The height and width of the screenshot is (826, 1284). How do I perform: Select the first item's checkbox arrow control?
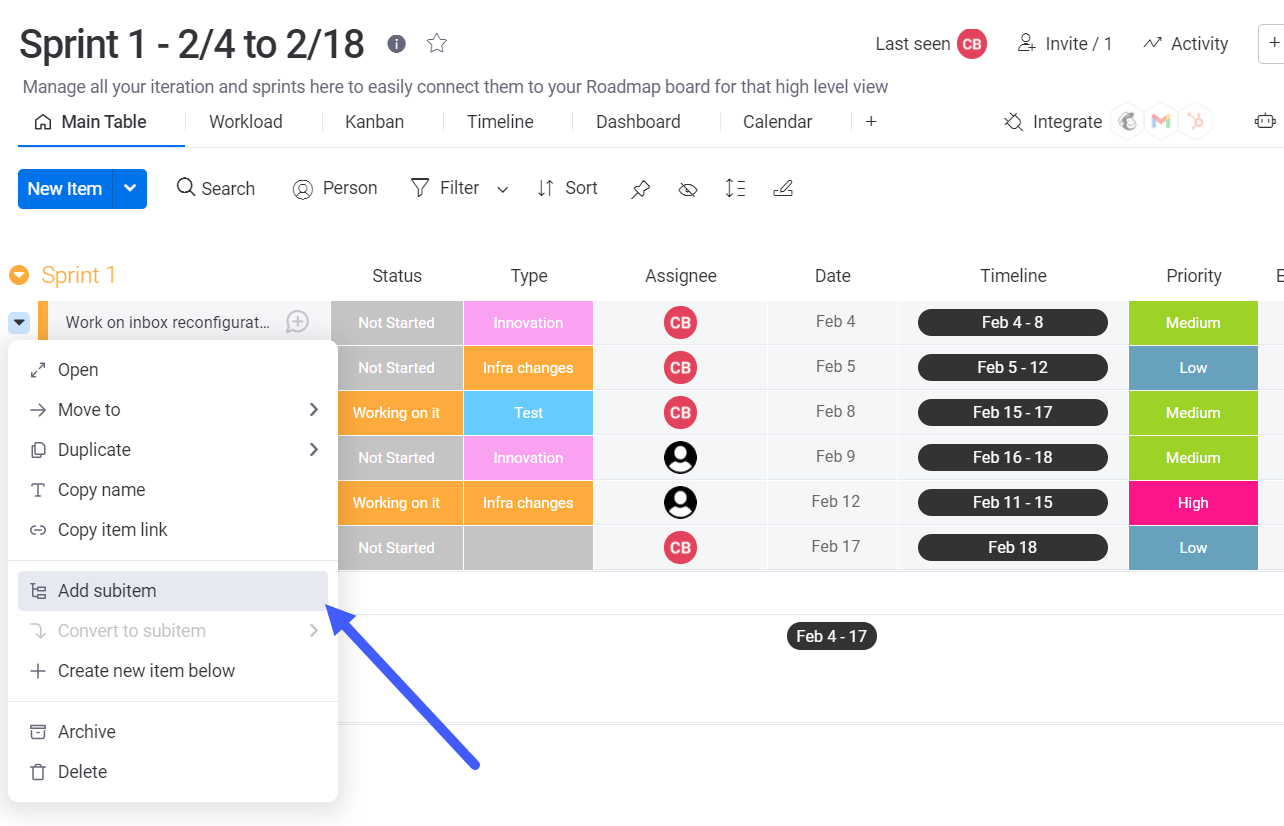click(x=18, y=322)
